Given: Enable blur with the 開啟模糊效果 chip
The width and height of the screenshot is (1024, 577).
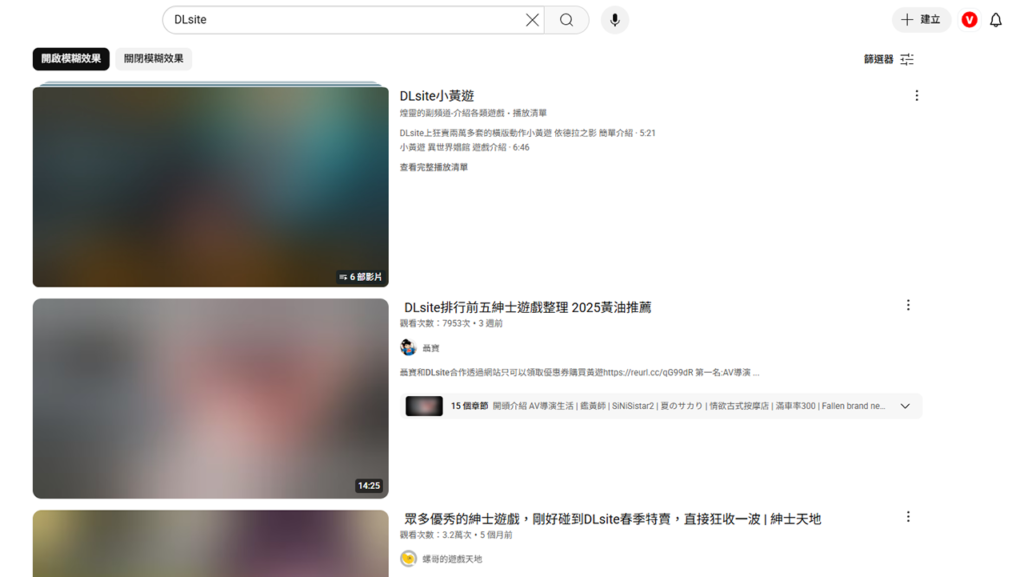Looking at the screenshot, I should (x=69, y=58).
